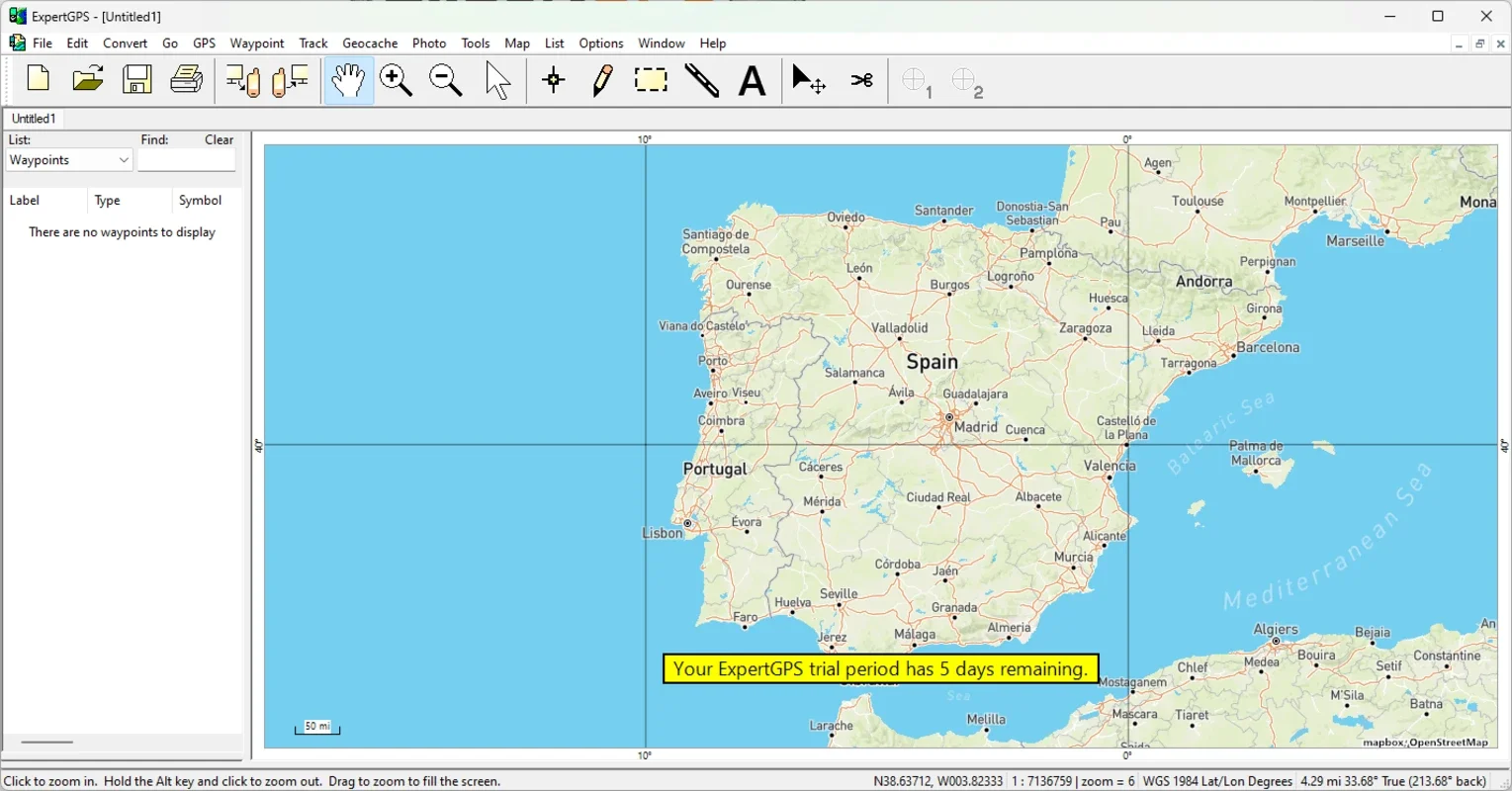Open the Map menu
This screenshot has width=1512, height=791.
click(x=517, y=44)
